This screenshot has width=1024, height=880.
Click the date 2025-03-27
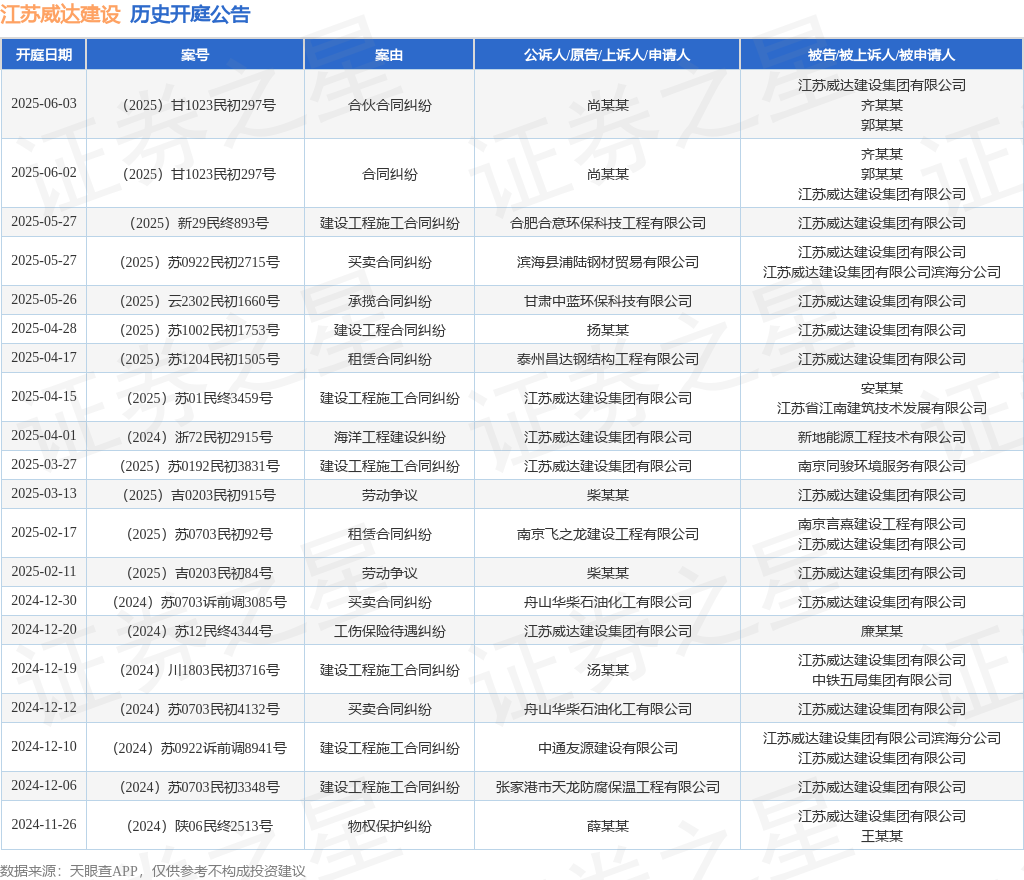44,465
